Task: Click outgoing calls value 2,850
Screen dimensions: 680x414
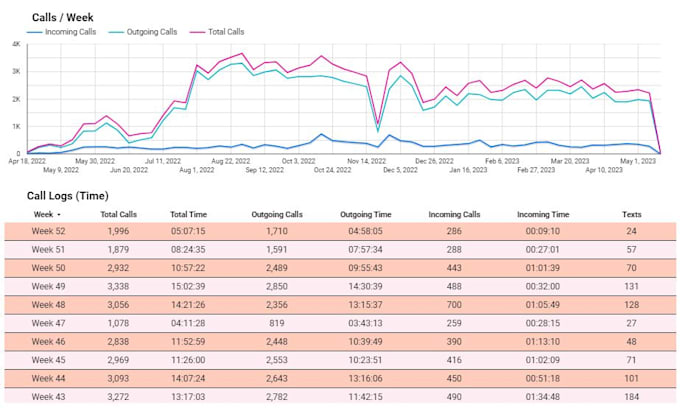Action: click(x=277, y=286)
